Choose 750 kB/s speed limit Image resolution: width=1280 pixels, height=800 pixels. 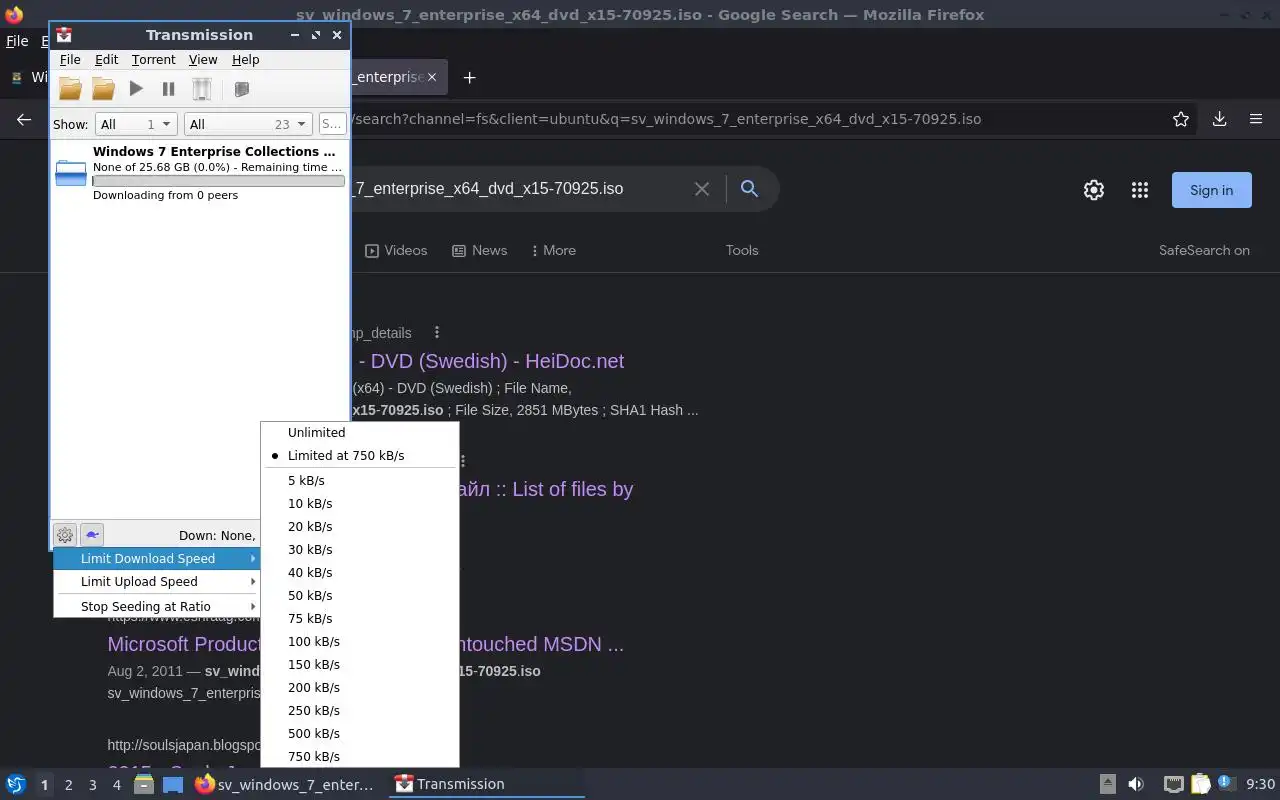tap(360, 757)
